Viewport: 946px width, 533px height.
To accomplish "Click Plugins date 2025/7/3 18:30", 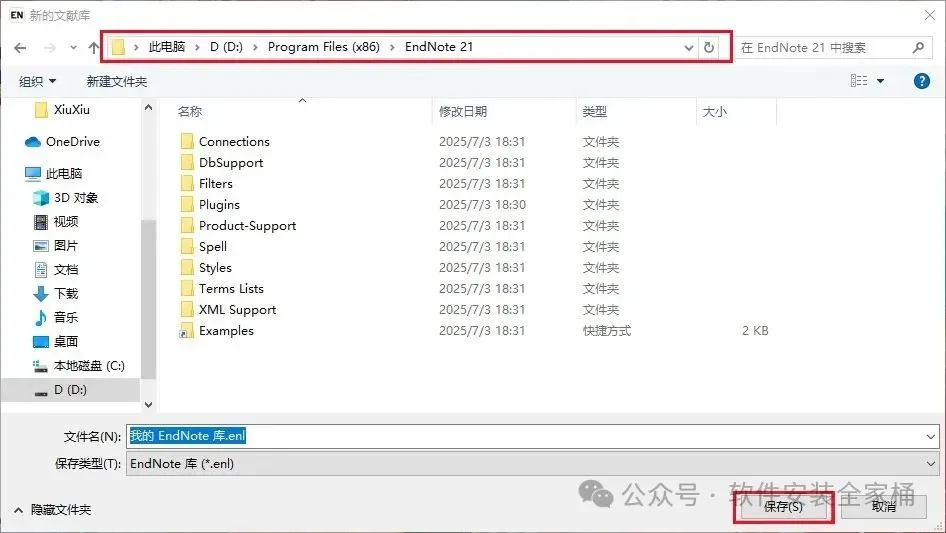I will [x=482, y=205].
